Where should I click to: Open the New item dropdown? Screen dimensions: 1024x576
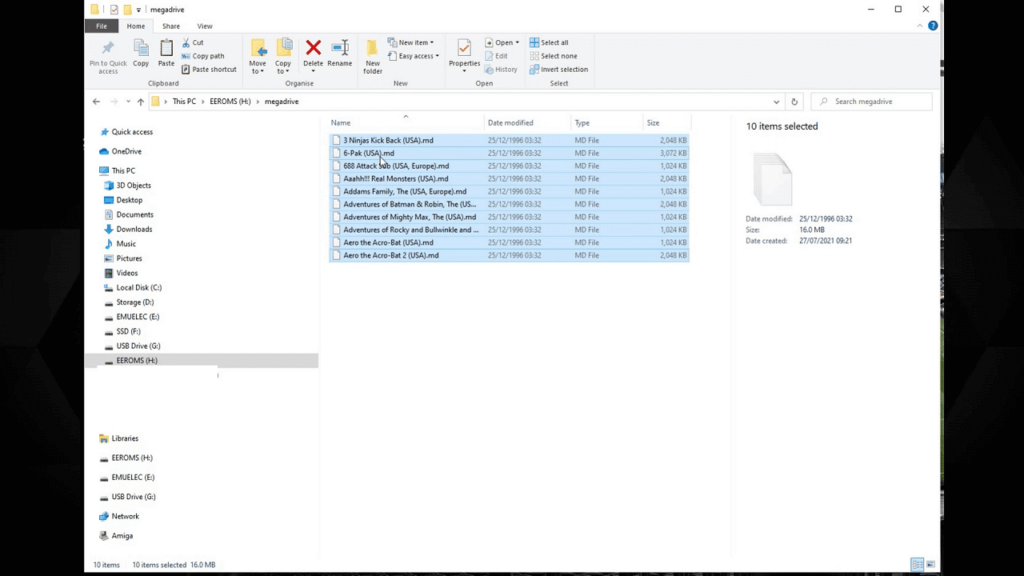[x=411, y=42]
